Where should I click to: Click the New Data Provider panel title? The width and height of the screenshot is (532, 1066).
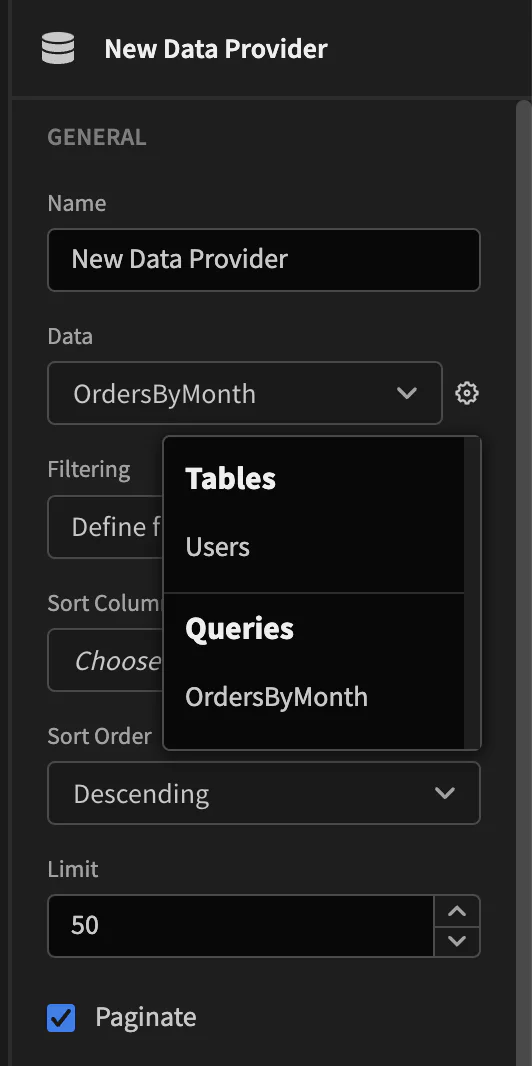(216, 49)
